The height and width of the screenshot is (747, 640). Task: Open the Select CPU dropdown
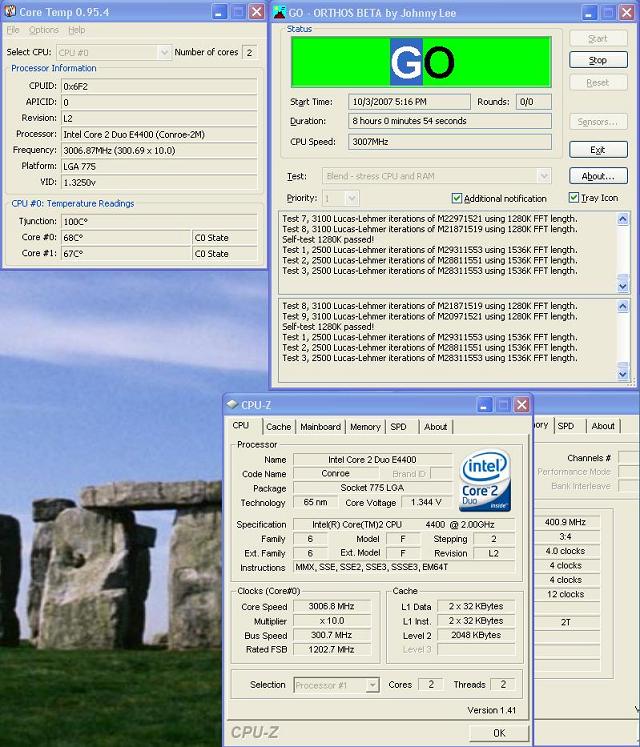click(164, 52)
